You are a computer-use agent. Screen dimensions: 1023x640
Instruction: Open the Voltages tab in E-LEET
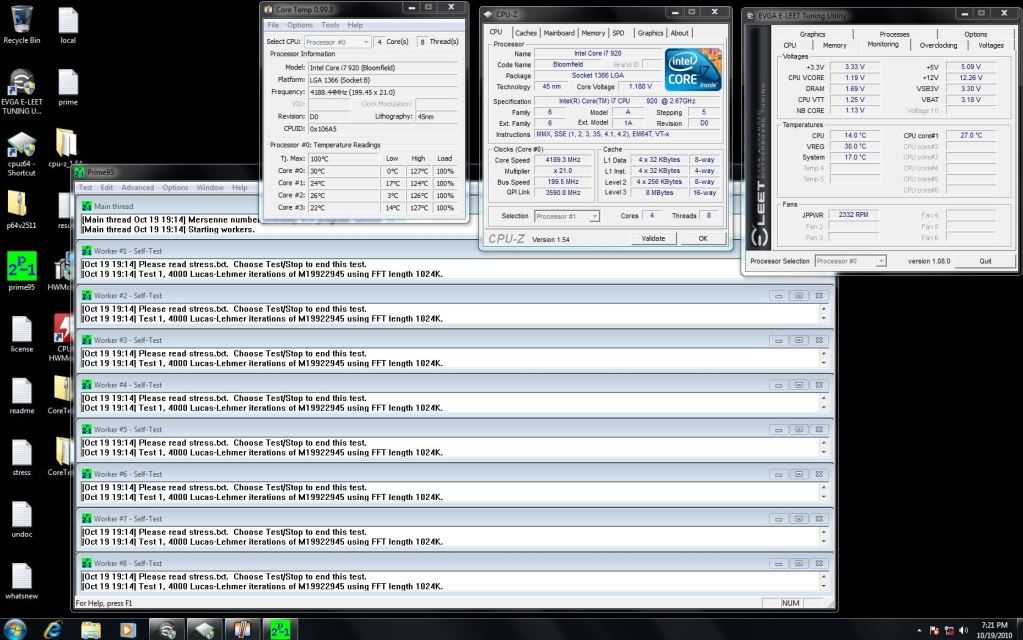pyautogui.click(x=991, y=45)
